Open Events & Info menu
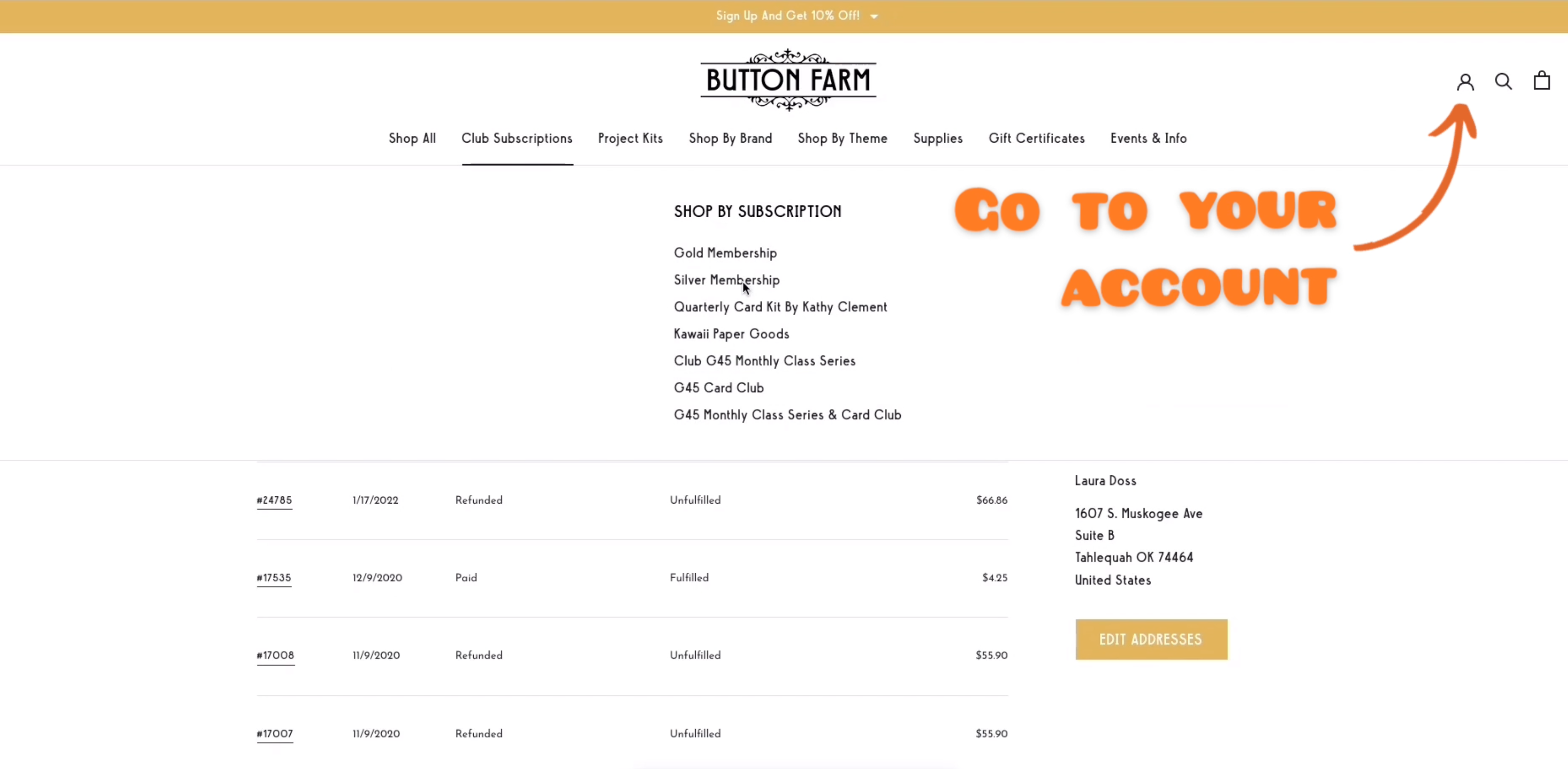 coord(1148,138)
